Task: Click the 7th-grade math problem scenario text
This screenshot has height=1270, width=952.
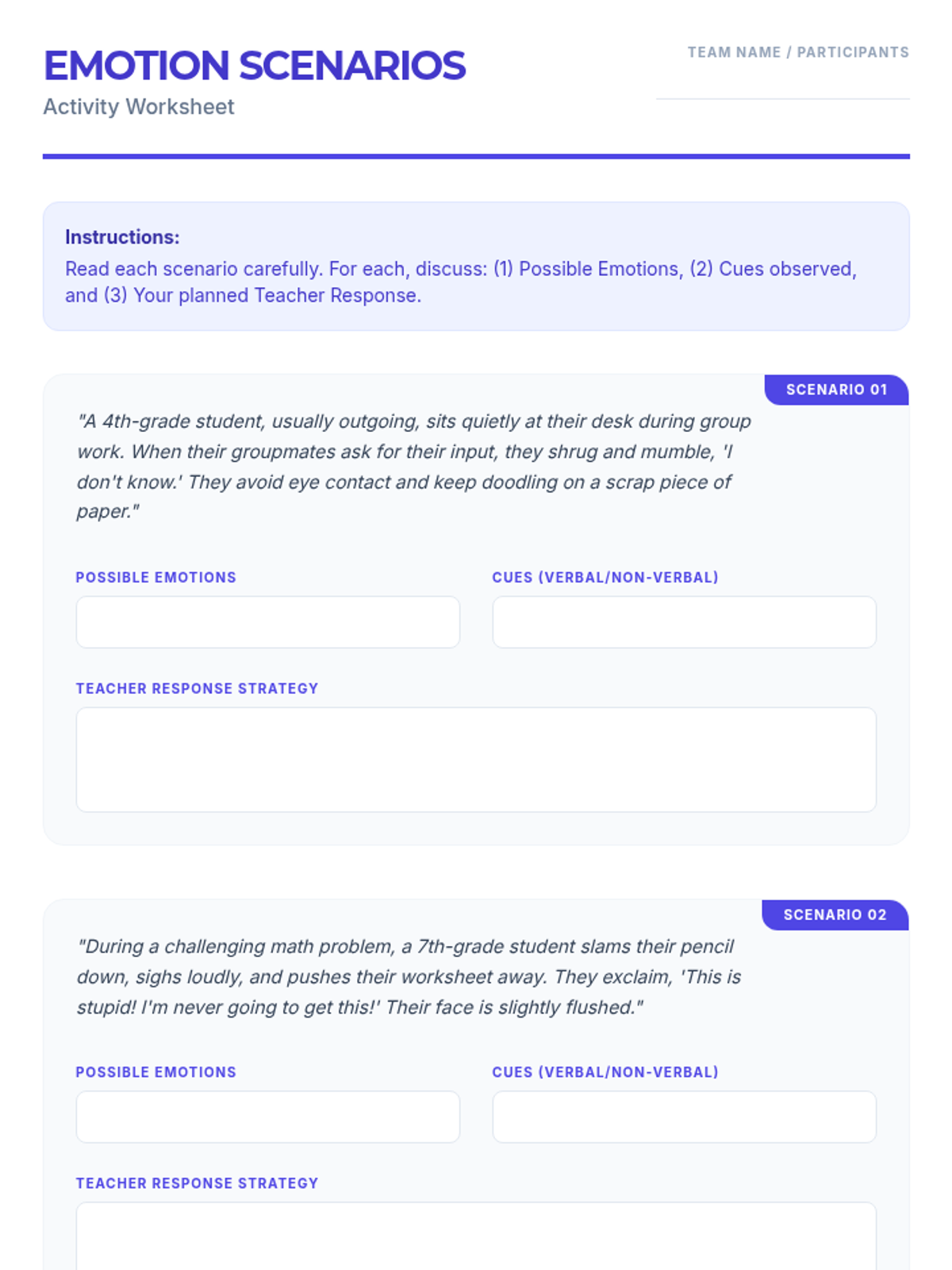Action: coord(409,976)
